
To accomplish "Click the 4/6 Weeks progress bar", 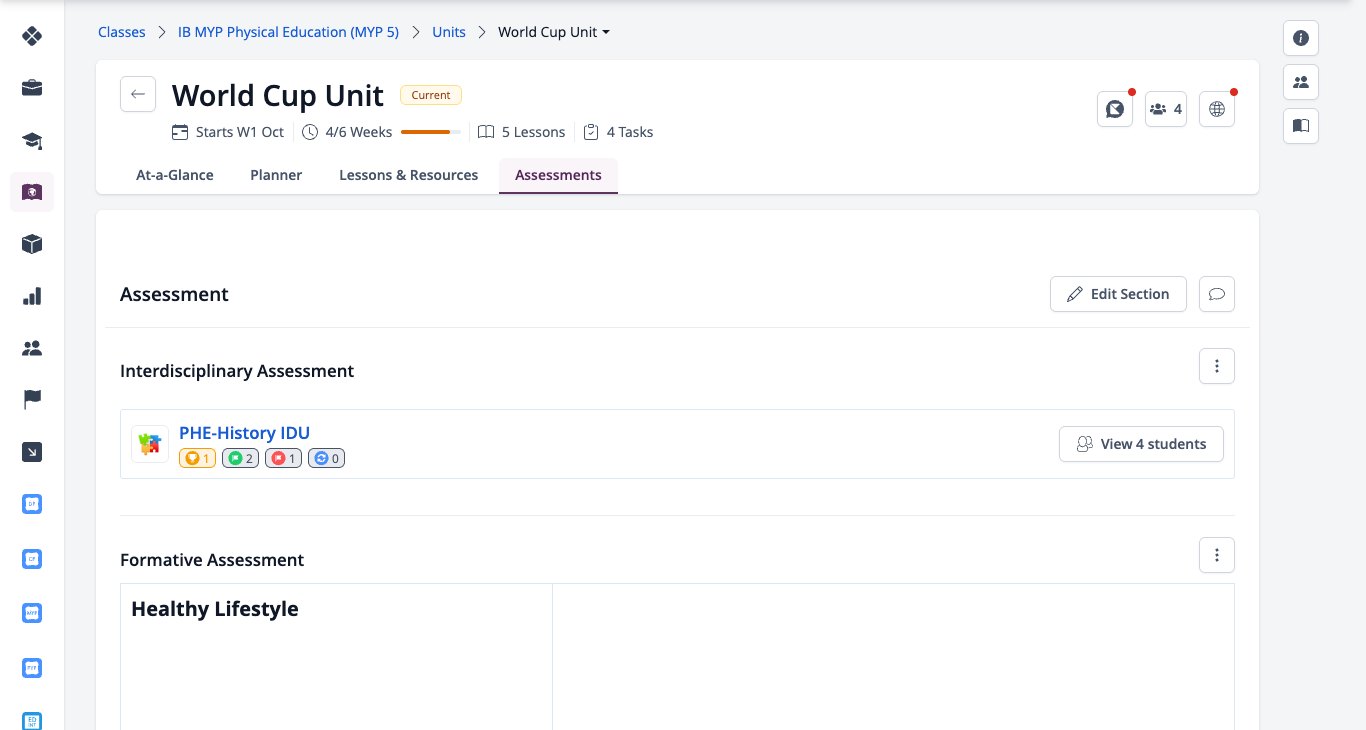I will pyautogui.click(x=431, y=132).
